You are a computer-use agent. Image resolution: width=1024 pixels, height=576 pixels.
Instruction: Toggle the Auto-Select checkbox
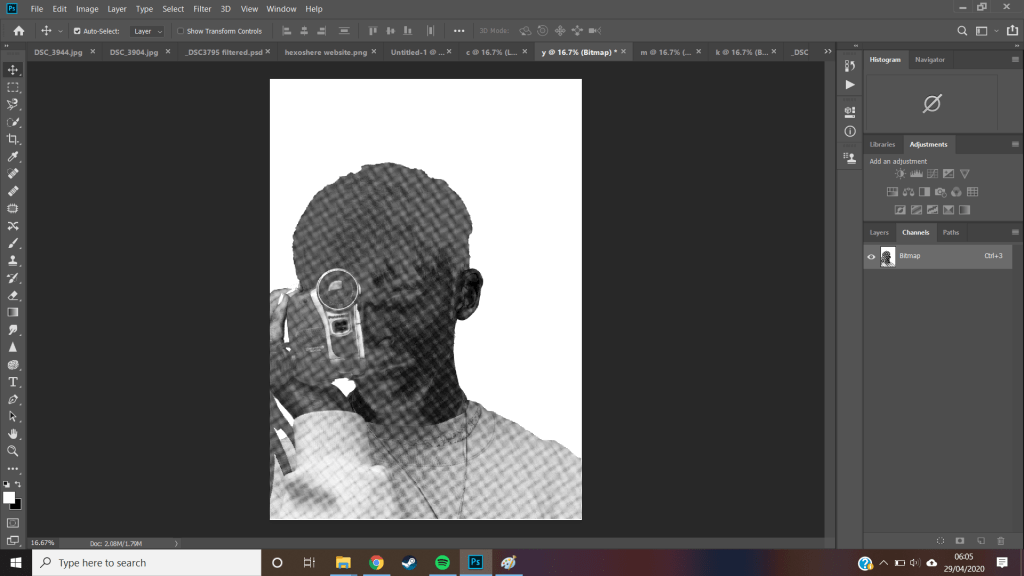click(77, 31)
